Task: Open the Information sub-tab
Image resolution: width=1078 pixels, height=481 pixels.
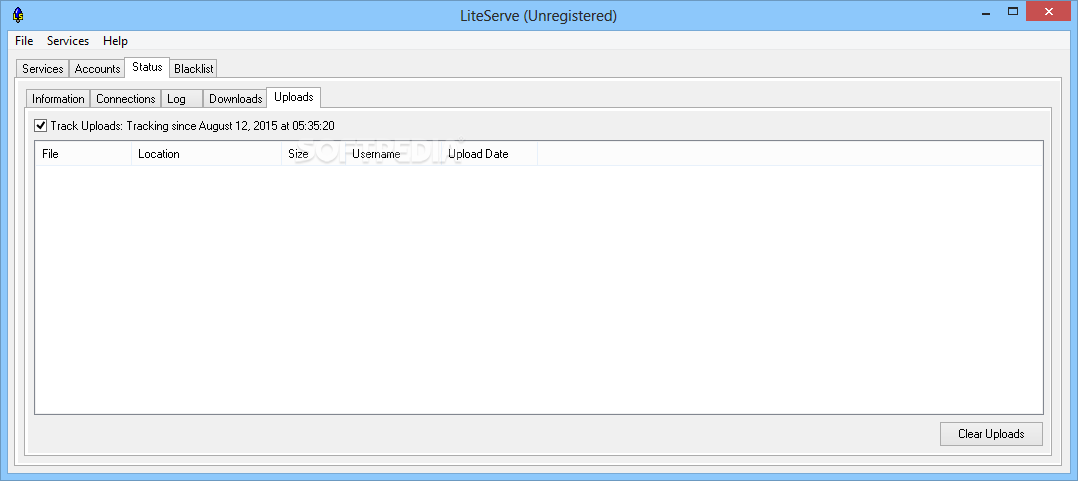Action: pyautogui.click(x=58, y=98)
